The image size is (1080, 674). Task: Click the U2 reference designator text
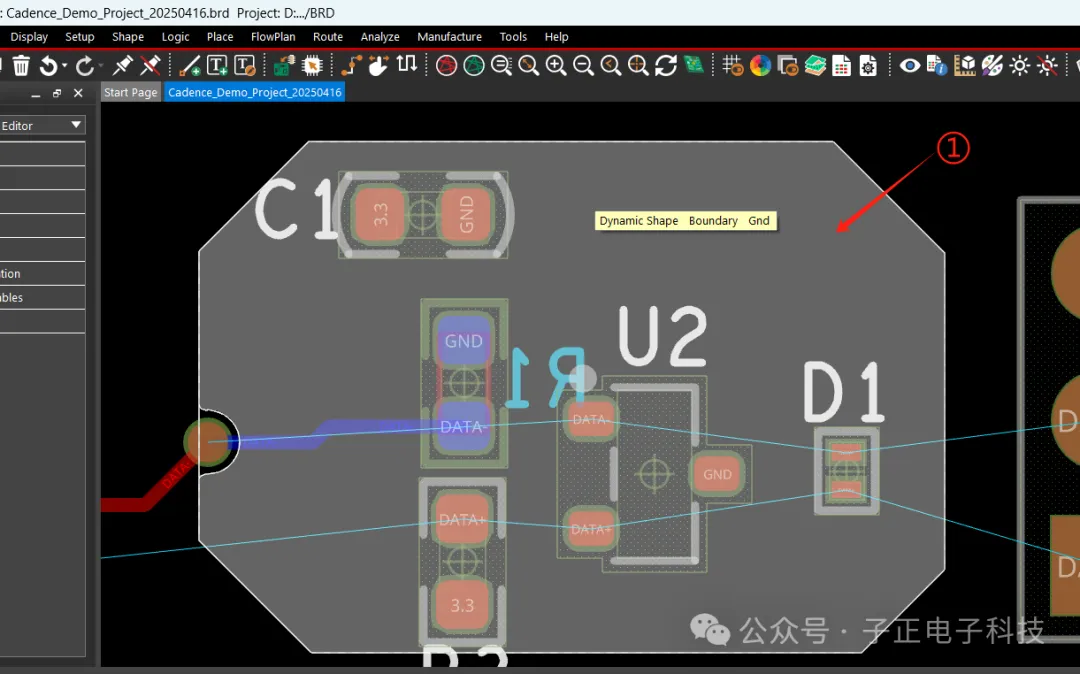click(x=663, y=336)
